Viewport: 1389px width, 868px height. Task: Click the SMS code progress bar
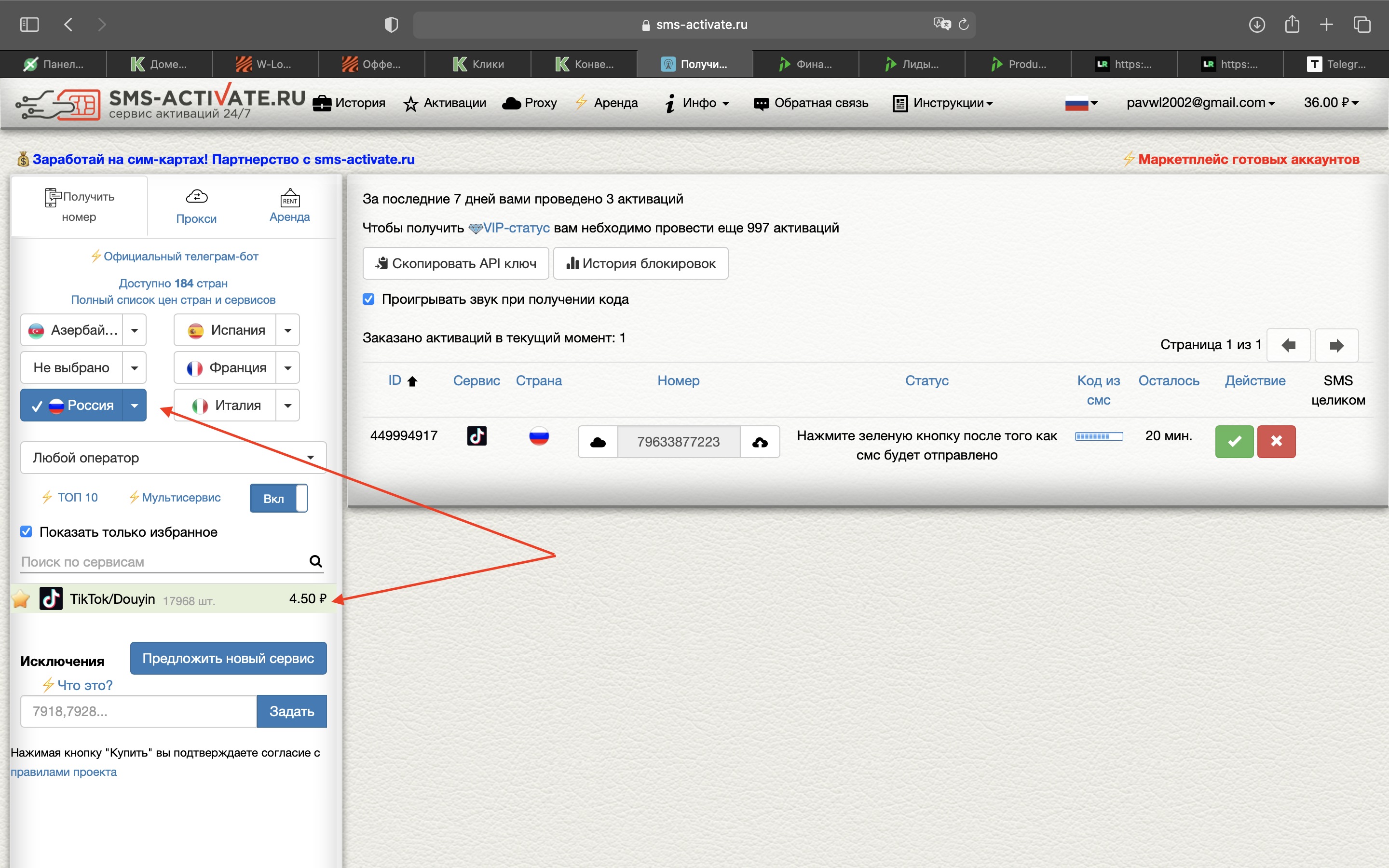(1098, 436)
